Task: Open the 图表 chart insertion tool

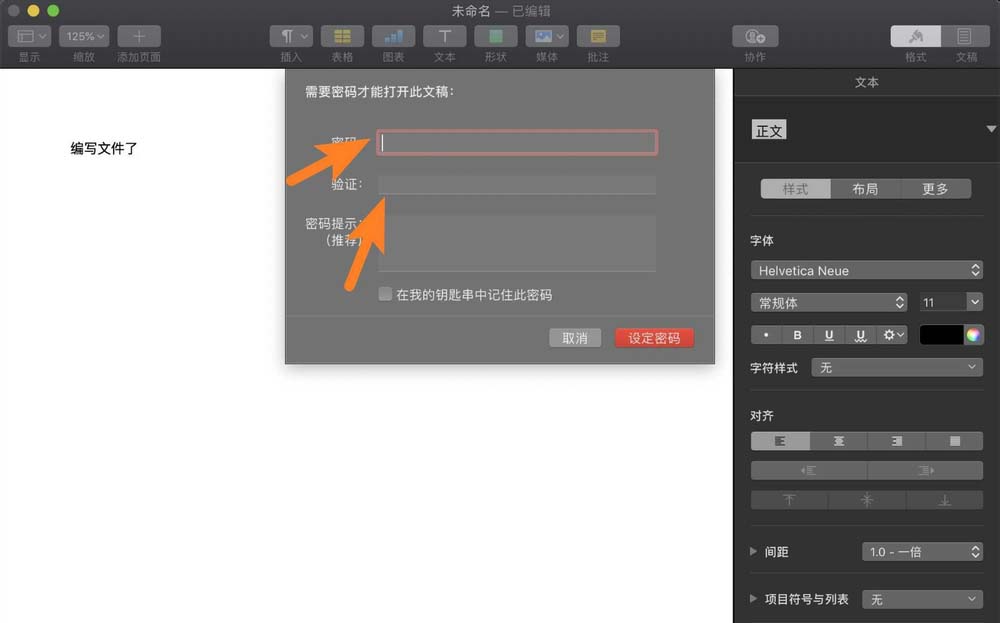Action: coord(393,36)
